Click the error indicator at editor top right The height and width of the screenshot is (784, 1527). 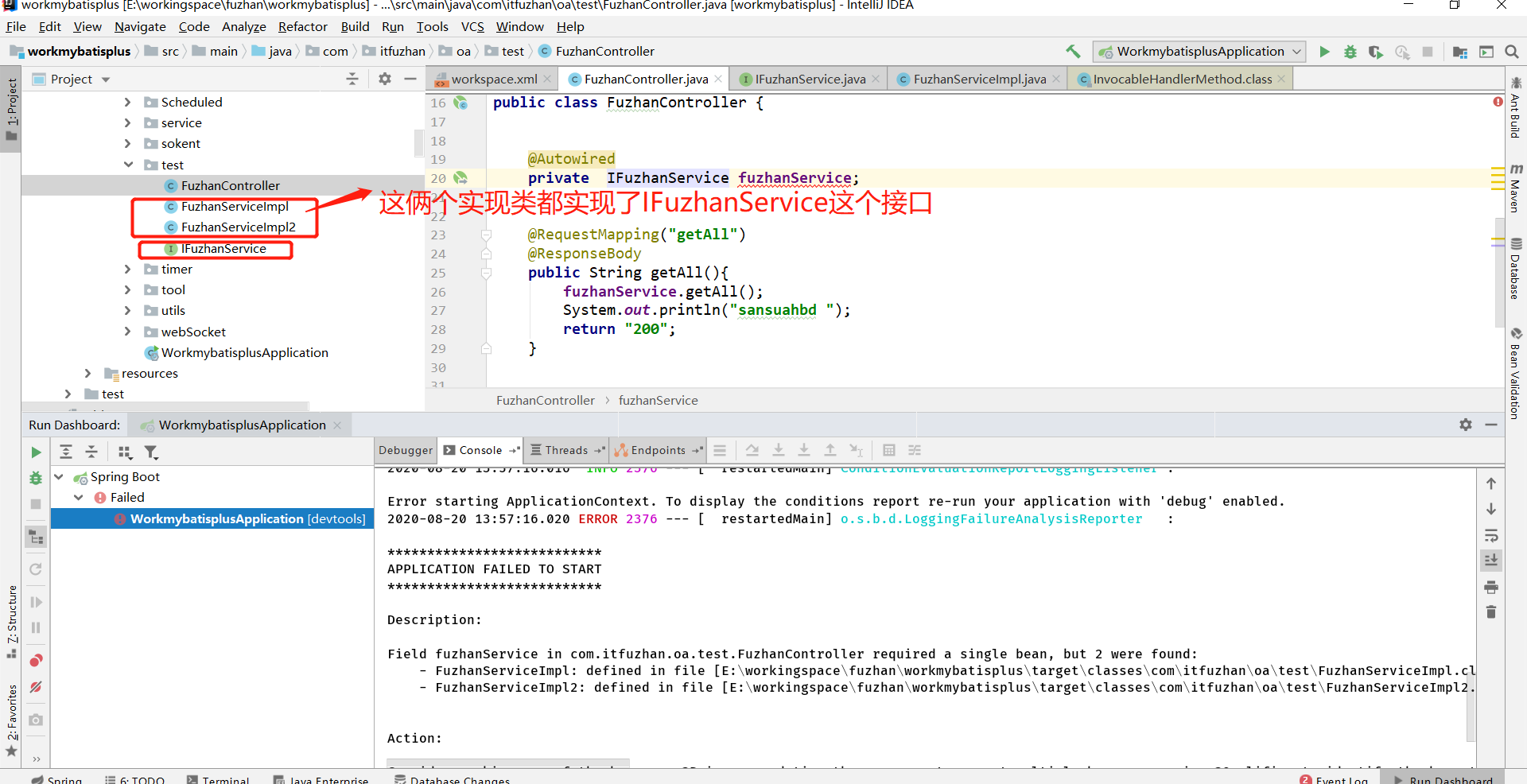coord(1498,102)
